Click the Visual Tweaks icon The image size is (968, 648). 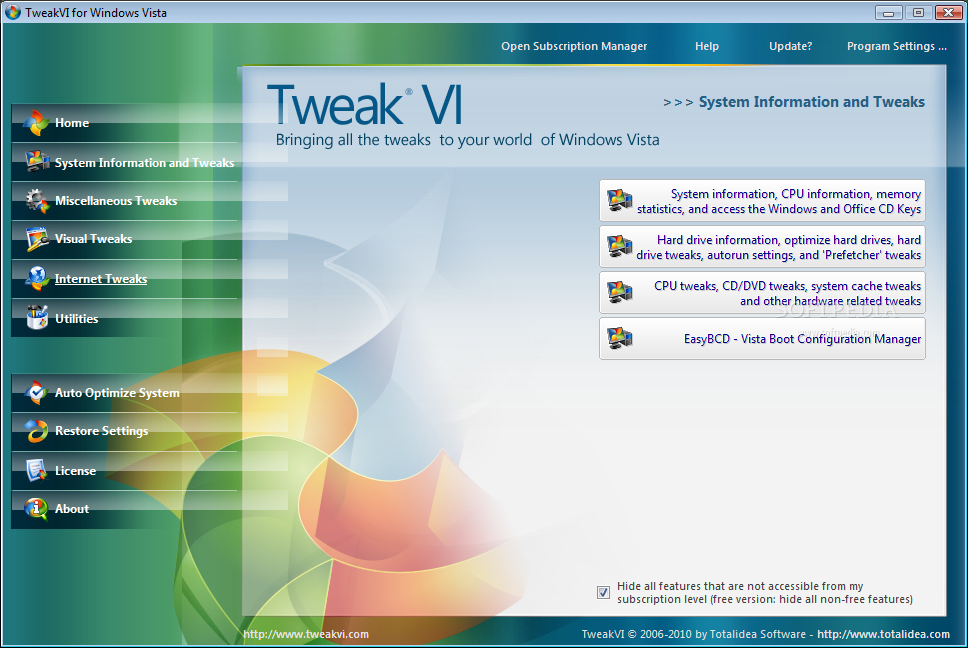37,239
